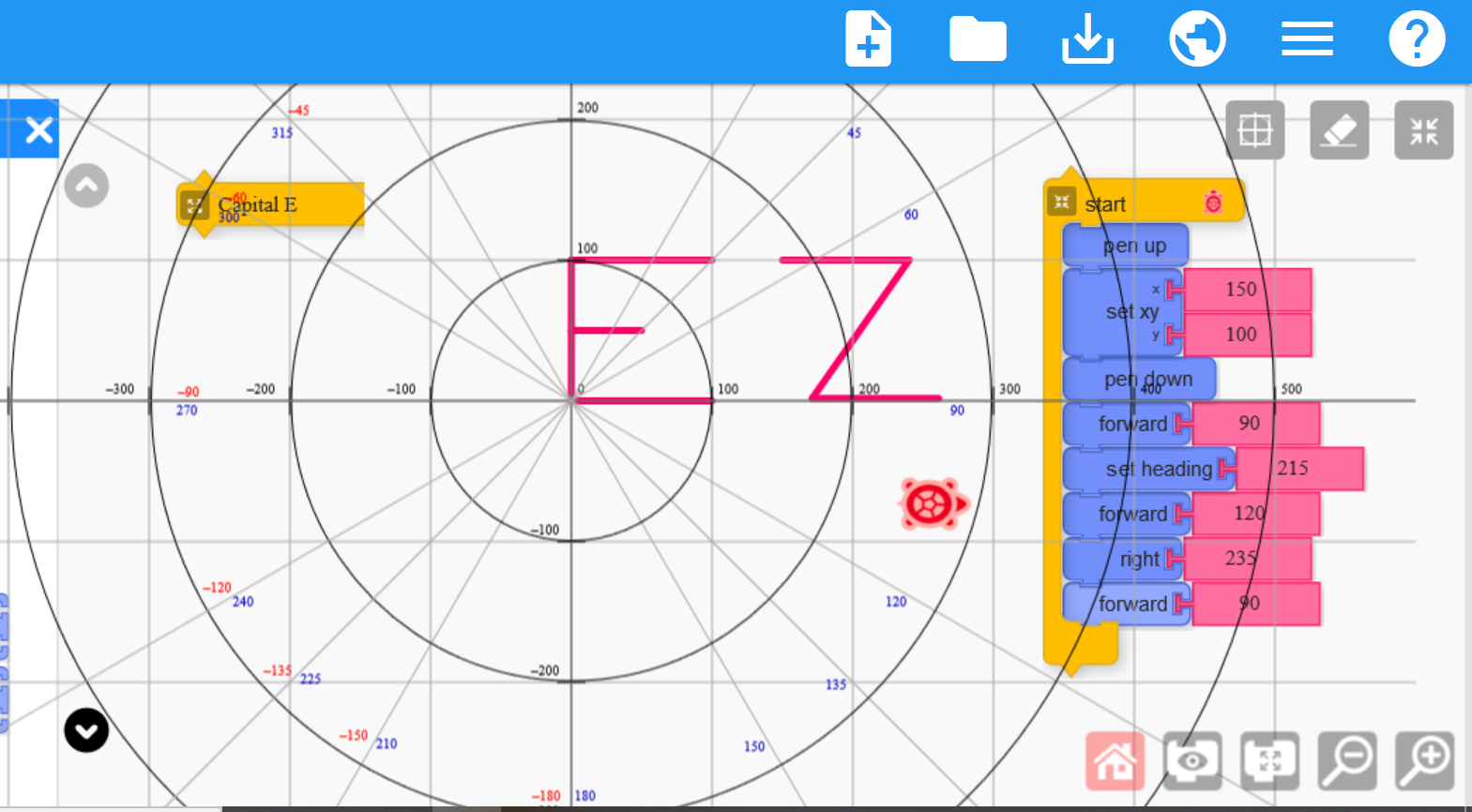Image resolution: width=1472 pixels, height=812 pixels.
Task: Click the expand/collapse blocks icon
Action: click(x=1269, y=760)
